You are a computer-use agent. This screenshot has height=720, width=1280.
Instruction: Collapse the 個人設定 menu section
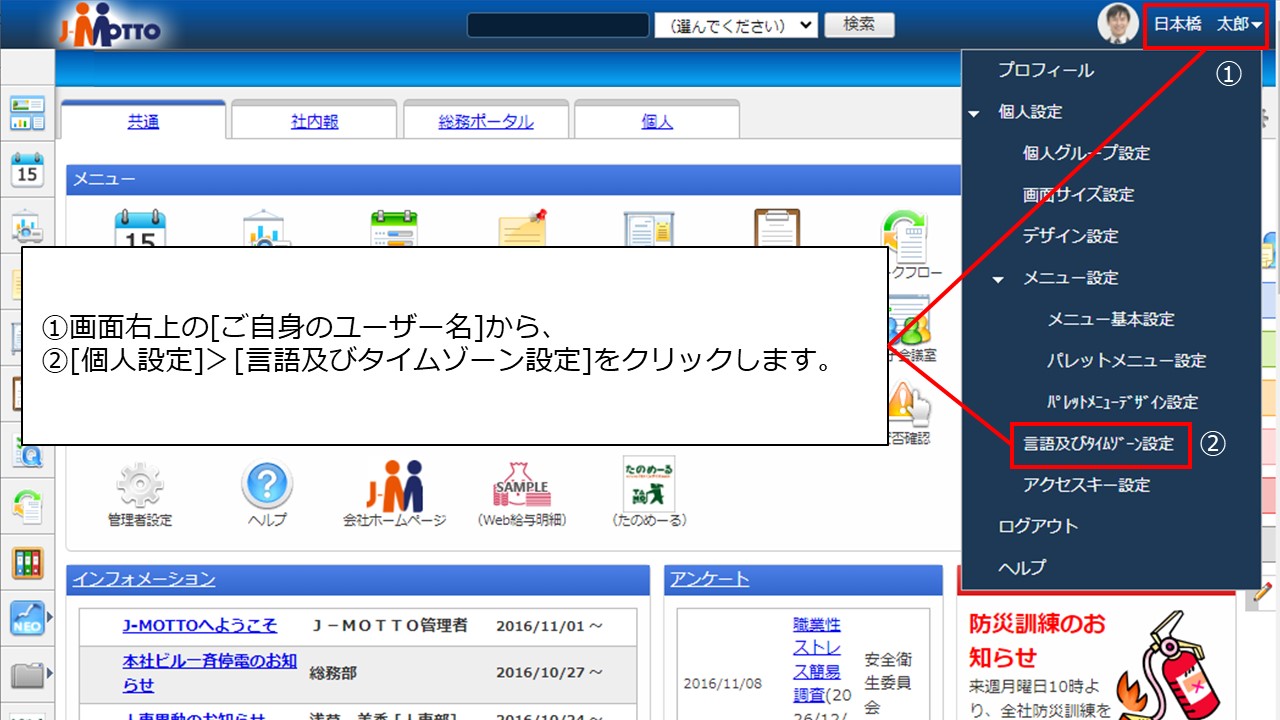tap(974, 113)
